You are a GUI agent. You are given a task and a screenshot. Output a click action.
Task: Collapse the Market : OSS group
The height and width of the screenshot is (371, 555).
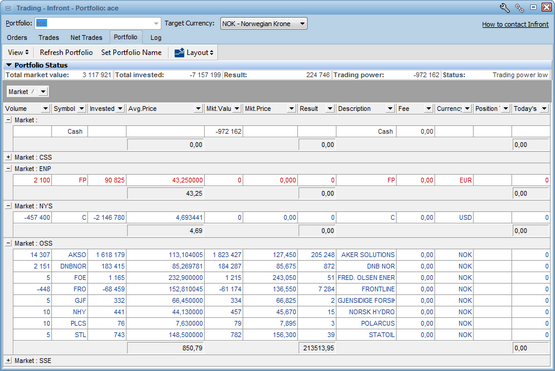coord(8,243)
